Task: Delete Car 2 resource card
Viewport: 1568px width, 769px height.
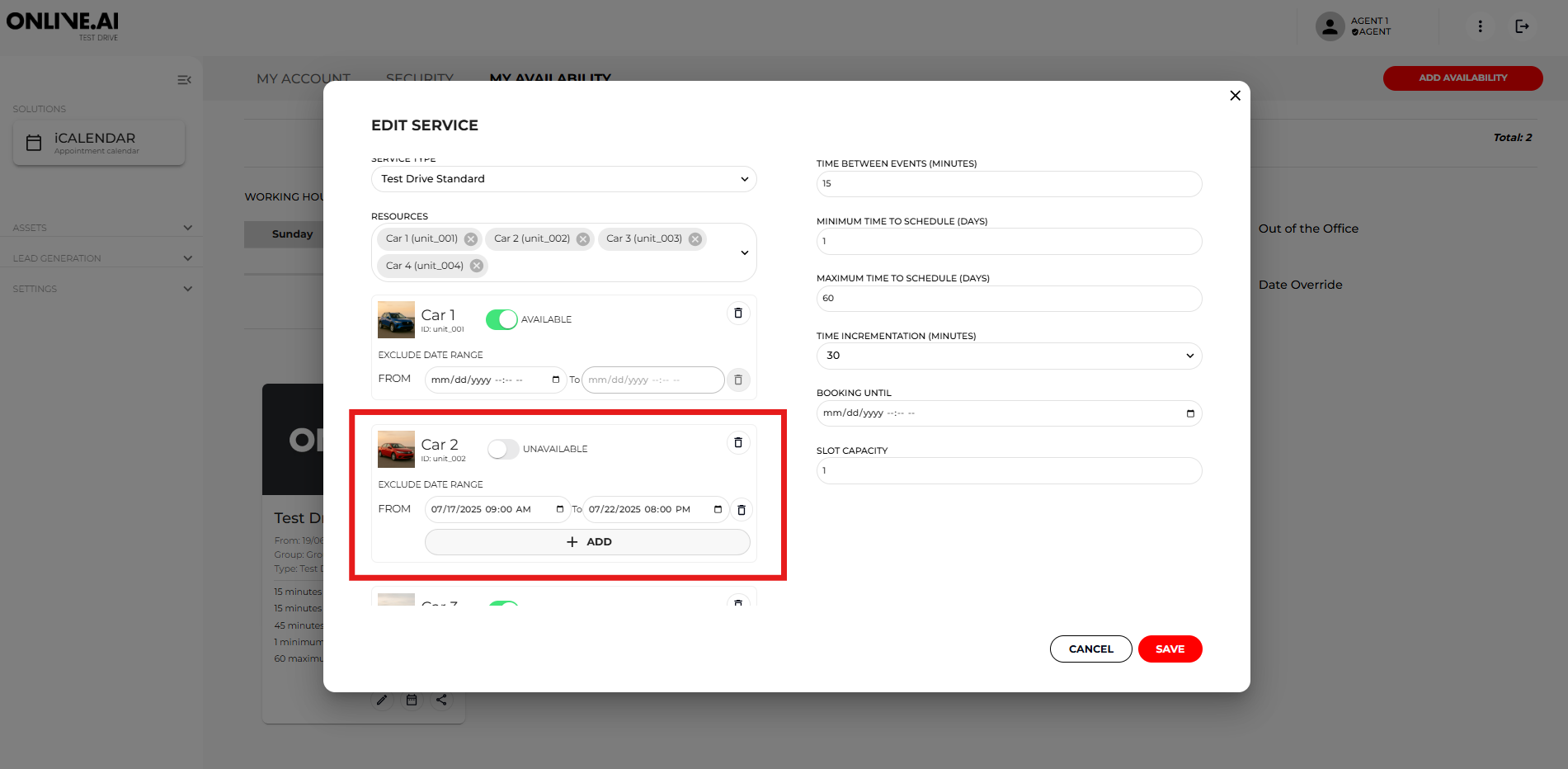Action: tap(737, 443)
